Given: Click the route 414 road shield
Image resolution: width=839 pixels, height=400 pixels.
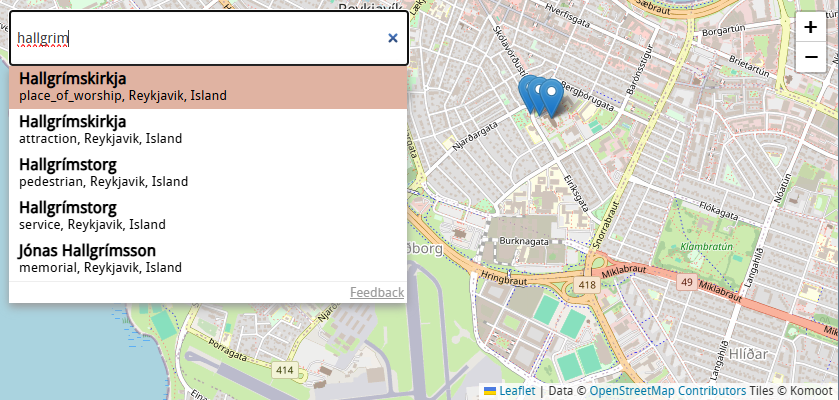Looking at the screenshot, I should pos(285,370).
